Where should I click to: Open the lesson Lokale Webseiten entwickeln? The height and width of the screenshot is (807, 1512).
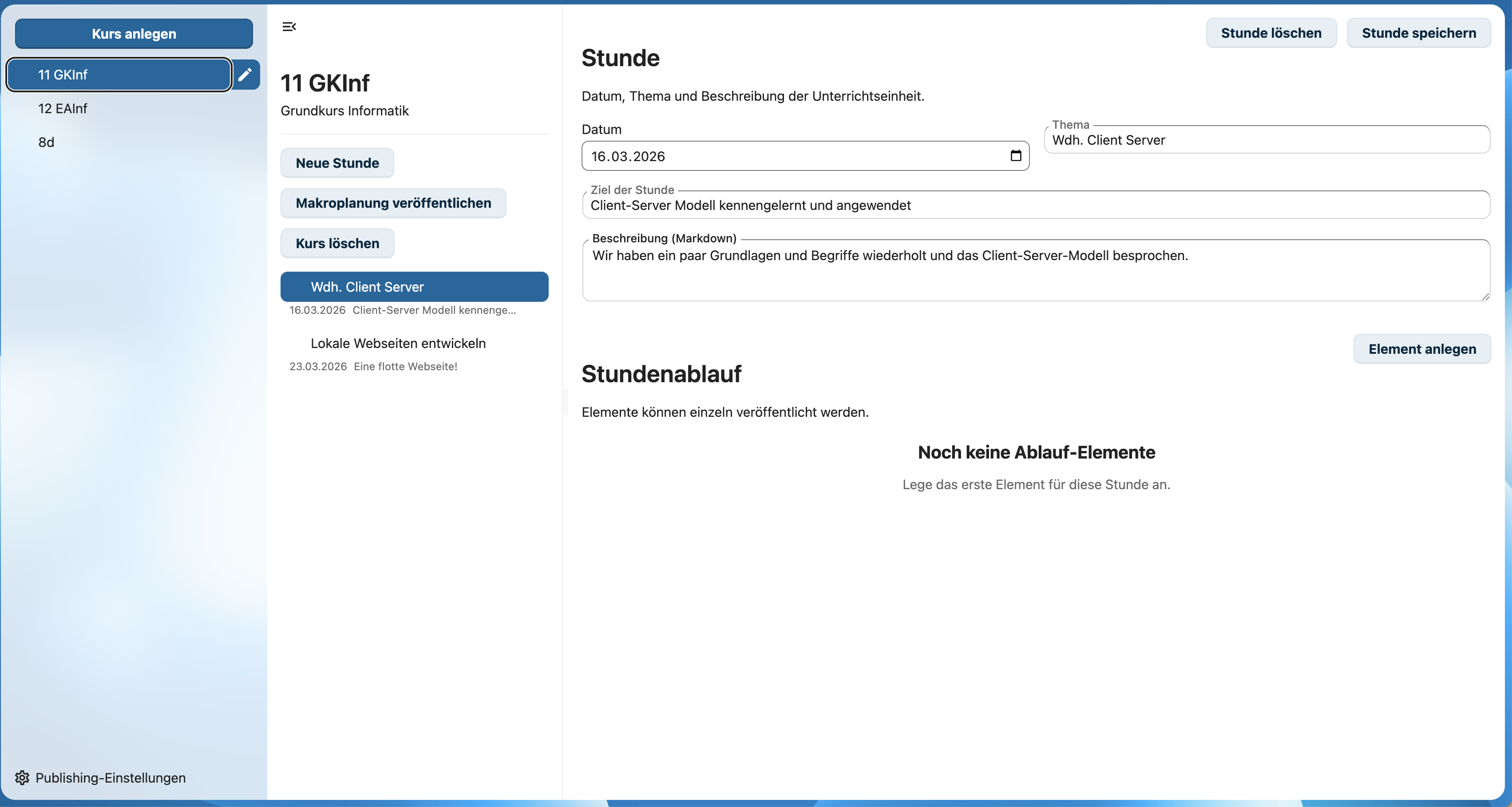pyautogui.click(x=398, y=343)
